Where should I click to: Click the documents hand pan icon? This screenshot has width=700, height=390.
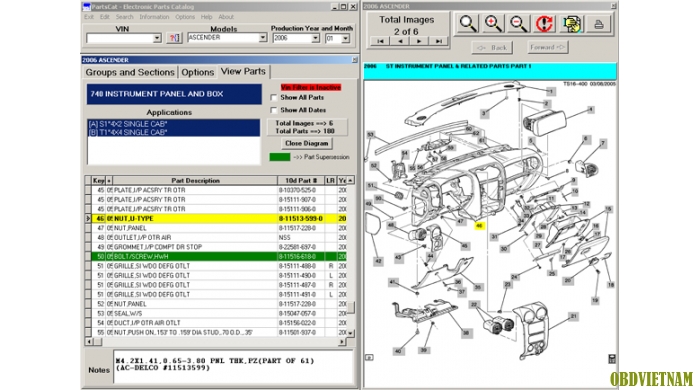tap(571, 23)
